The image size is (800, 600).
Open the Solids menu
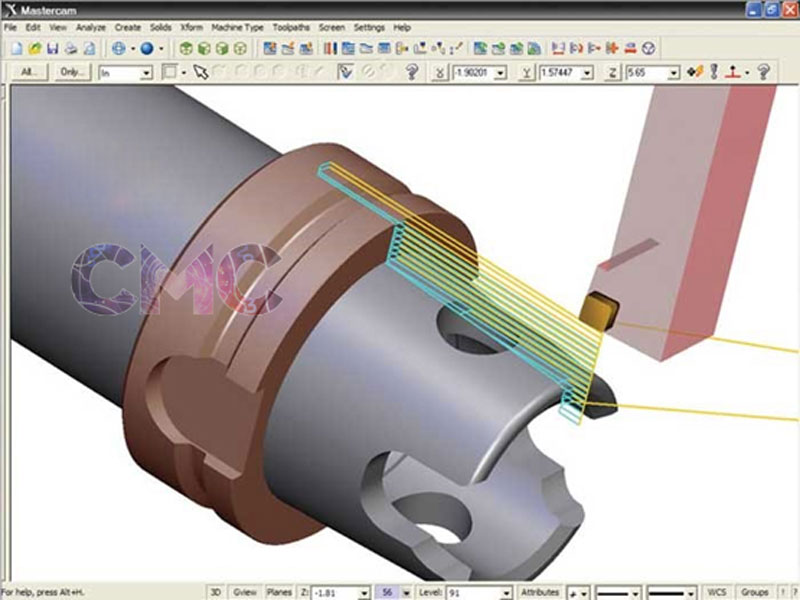click(160, 28)
